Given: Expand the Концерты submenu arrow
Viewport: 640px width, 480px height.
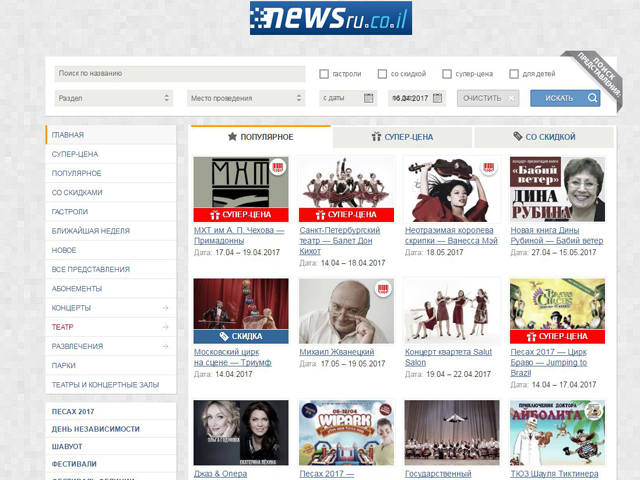Looking at the screenshot, I should (165, 308).
